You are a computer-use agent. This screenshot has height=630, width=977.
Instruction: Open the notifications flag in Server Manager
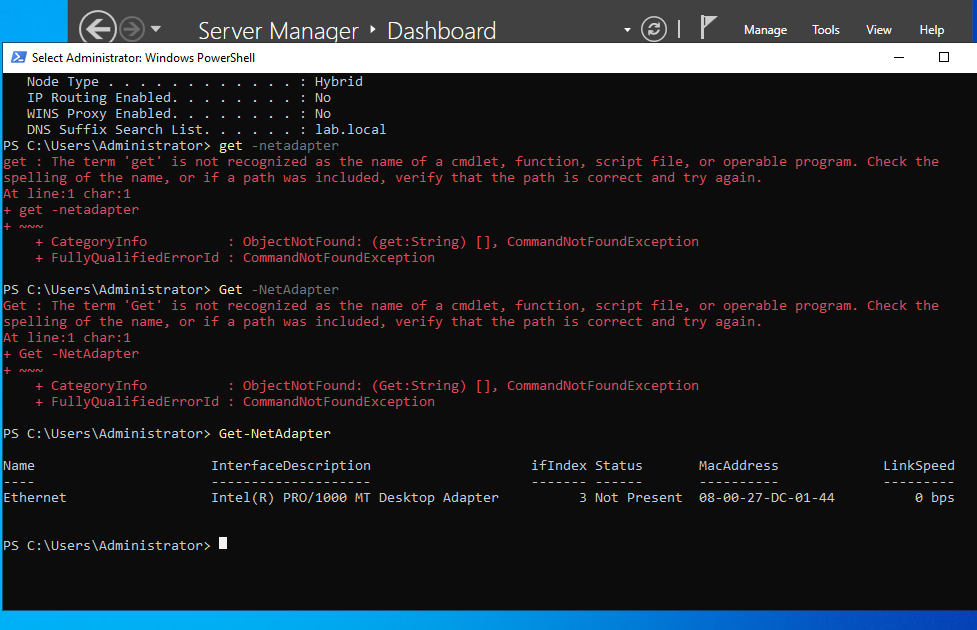coord(707,27)
